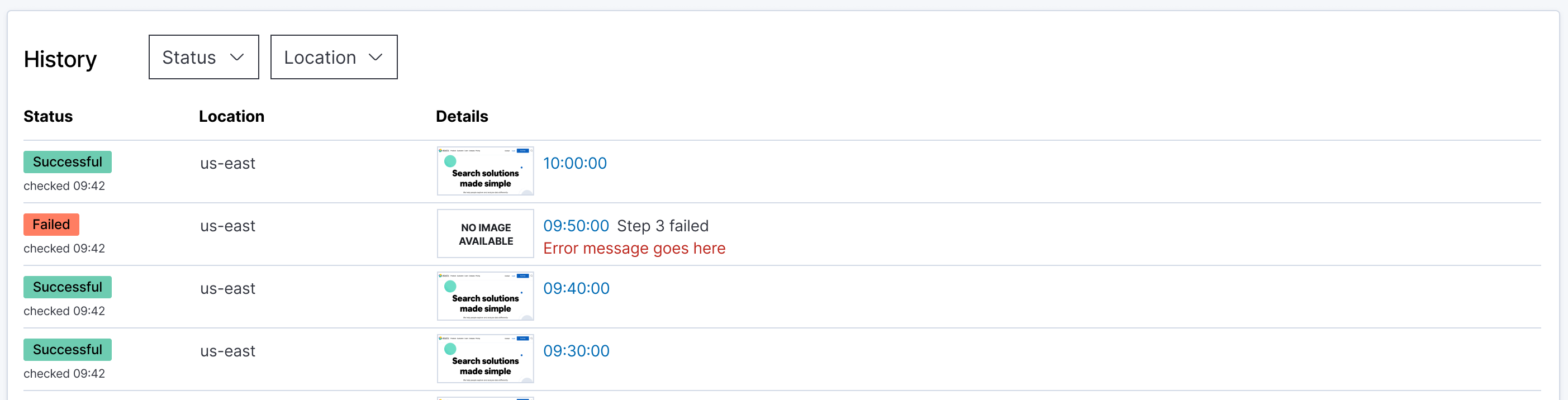Click the Step 3 failed text
The height and width of the screenshot is (400, 1568).
pos(663,225)
